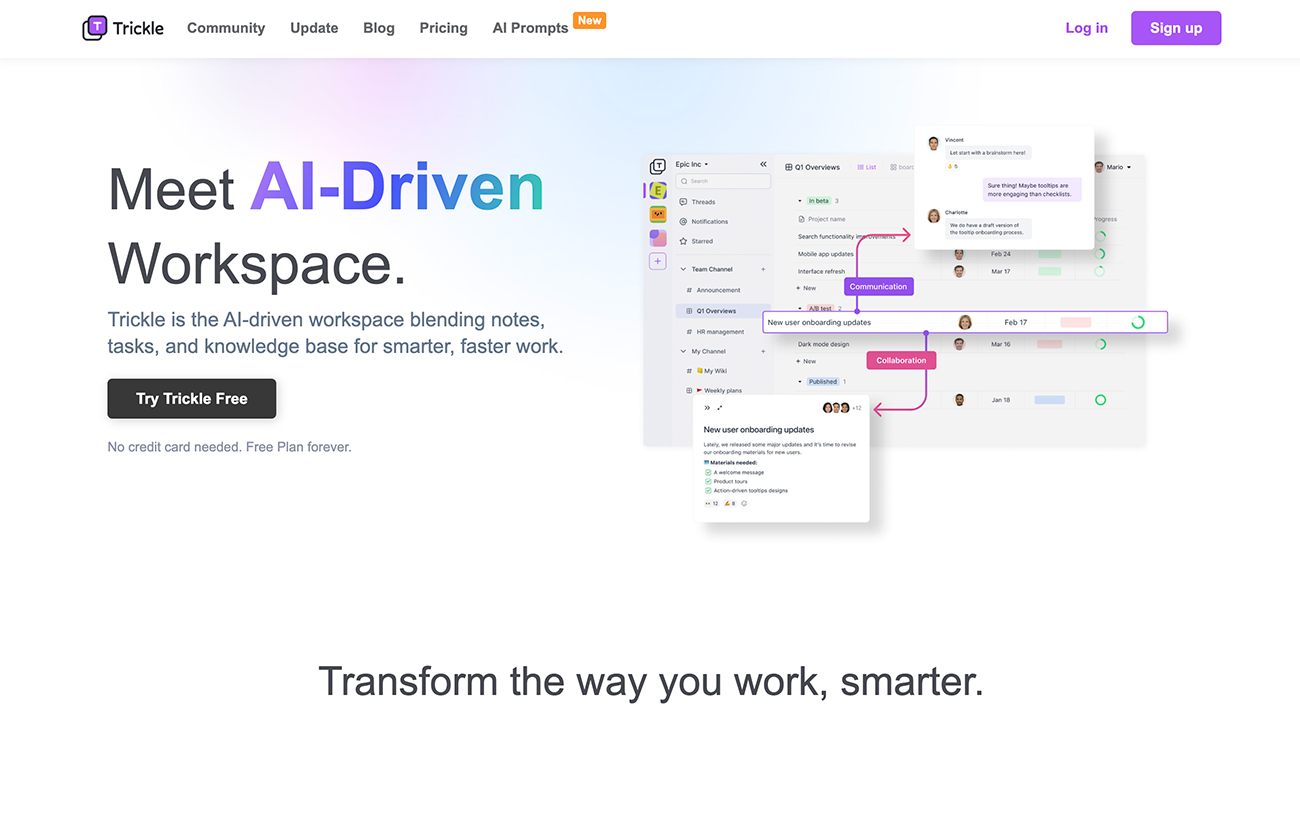Open the Epic Inc workspace dropdown
Image resolution: width=1300 pixels, height=823 pixels.
tap(692, 164)
